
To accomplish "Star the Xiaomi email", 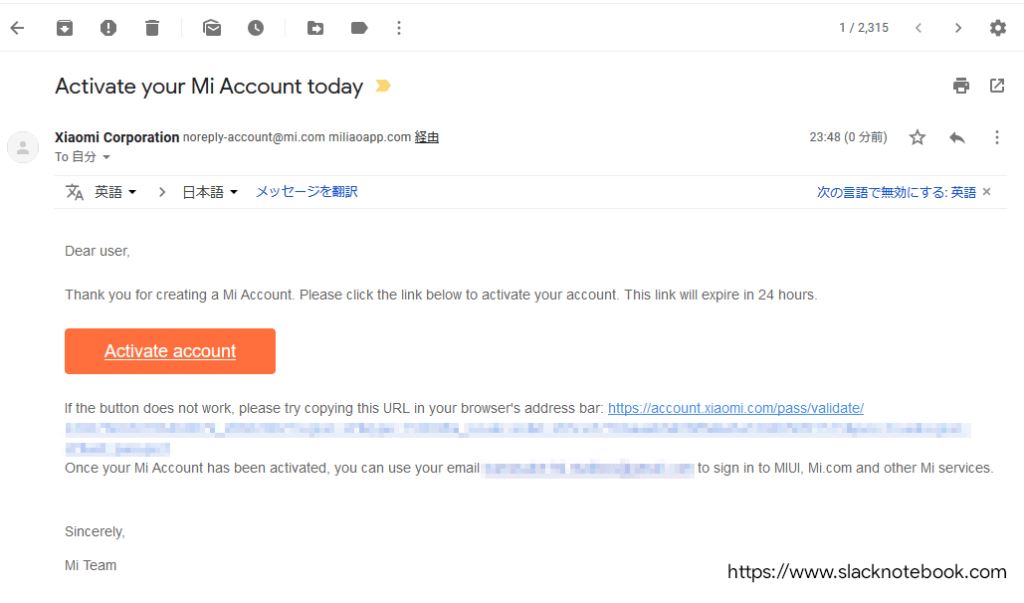I will [x=918, y=137].
